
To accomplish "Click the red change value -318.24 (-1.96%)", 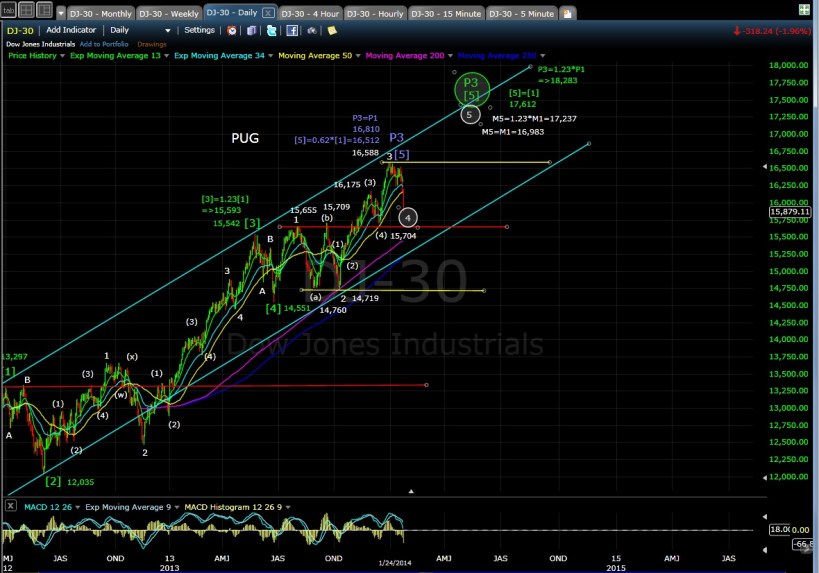I will pyautogui.click(x=772, y=31).
